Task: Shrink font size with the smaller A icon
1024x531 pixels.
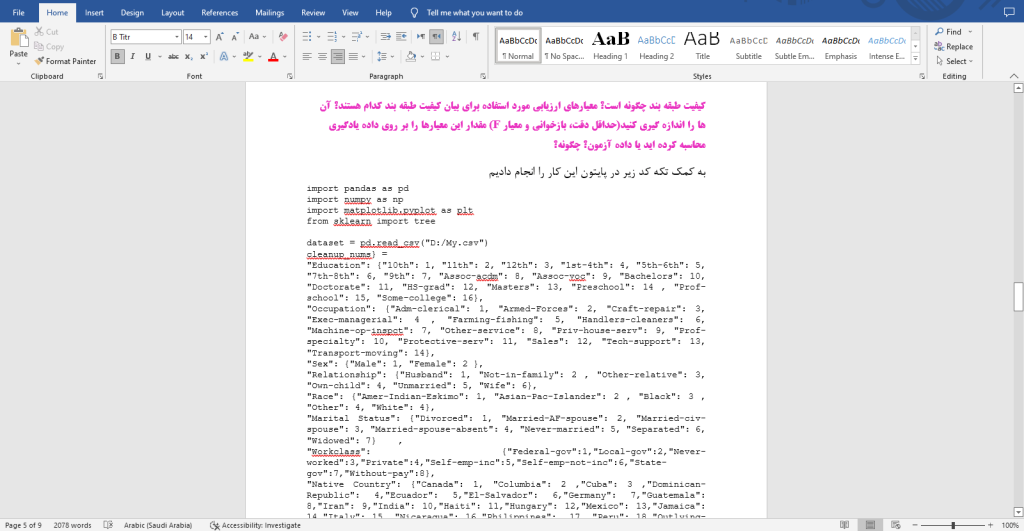Action: (x=234, y=37)
